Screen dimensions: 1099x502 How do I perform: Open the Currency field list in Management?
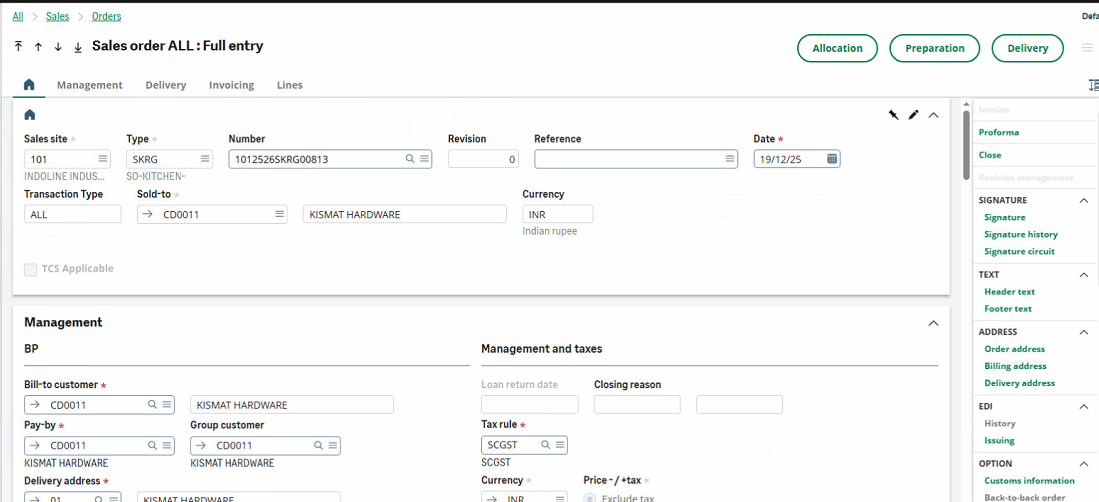click(560, 498)
